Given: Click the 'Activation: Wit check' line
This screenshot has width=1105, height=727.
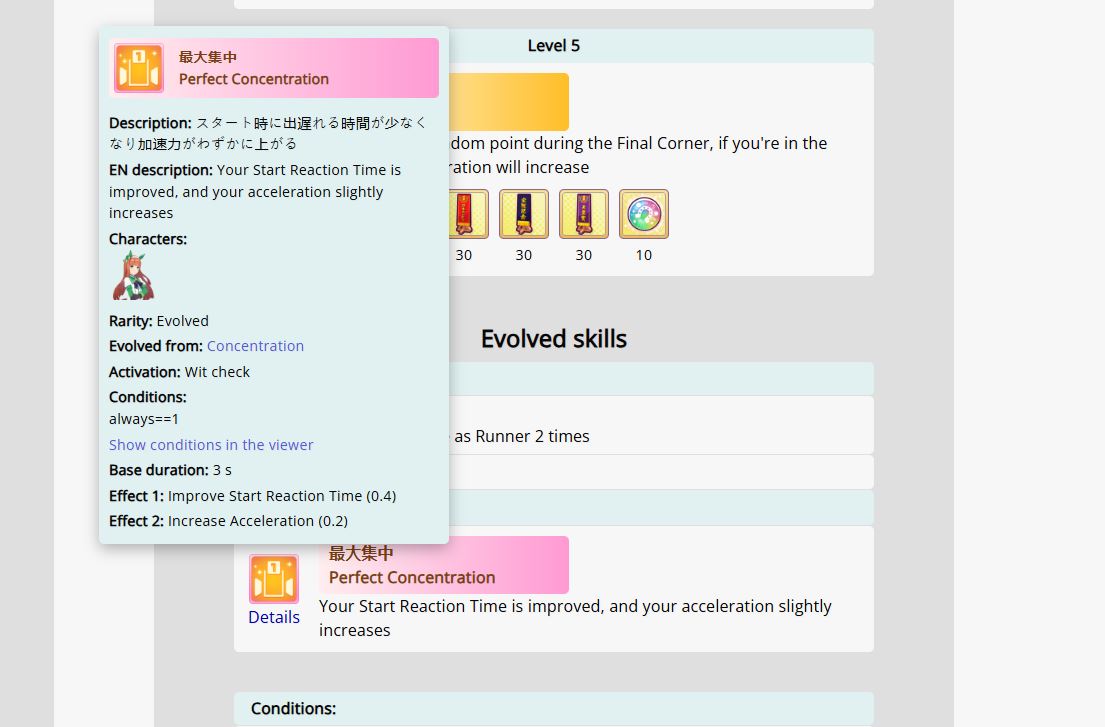Looking at the screenshot, I should pos(179,372).
